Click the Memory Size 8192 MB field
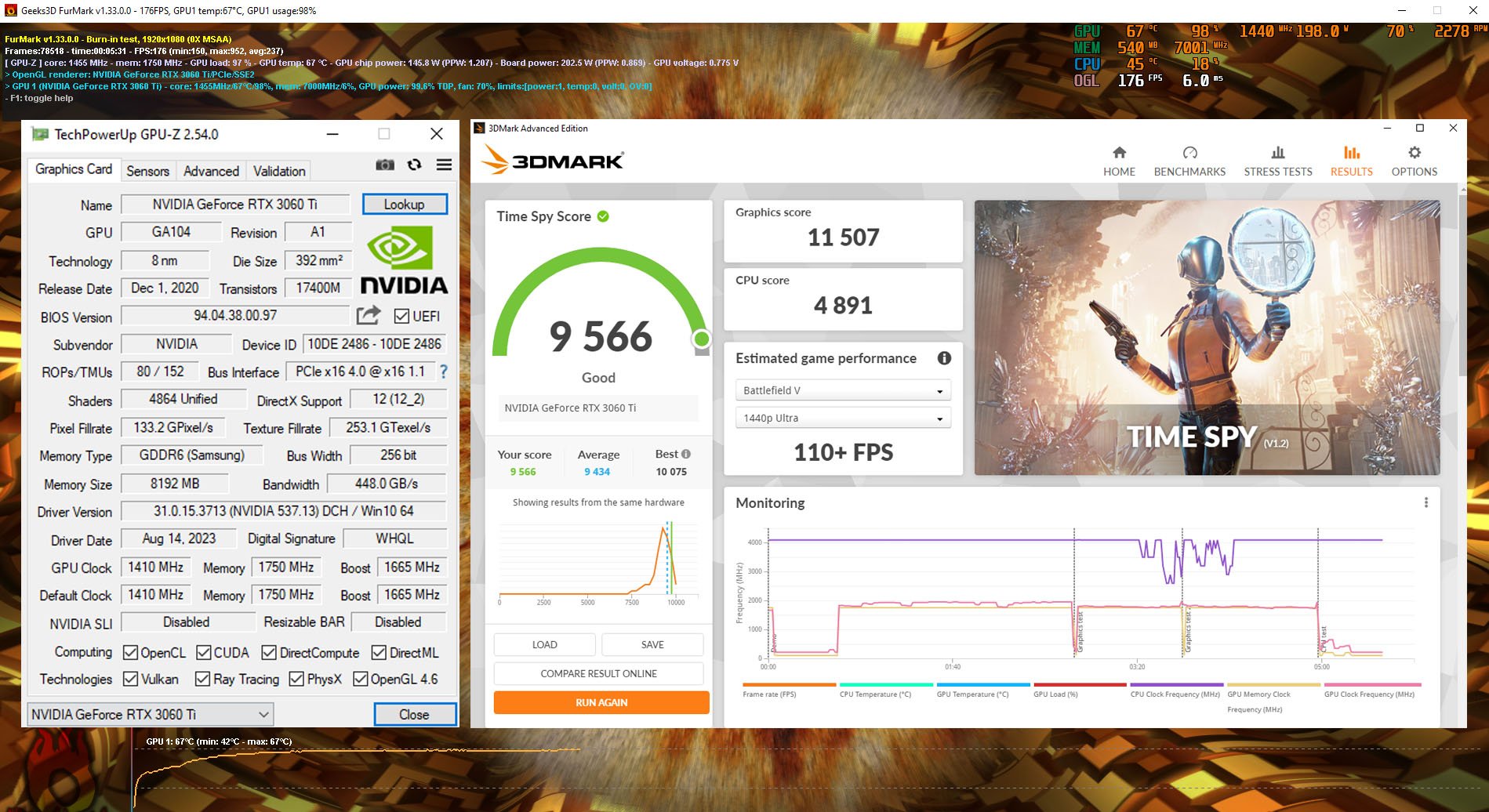 [x=175, y=484]
